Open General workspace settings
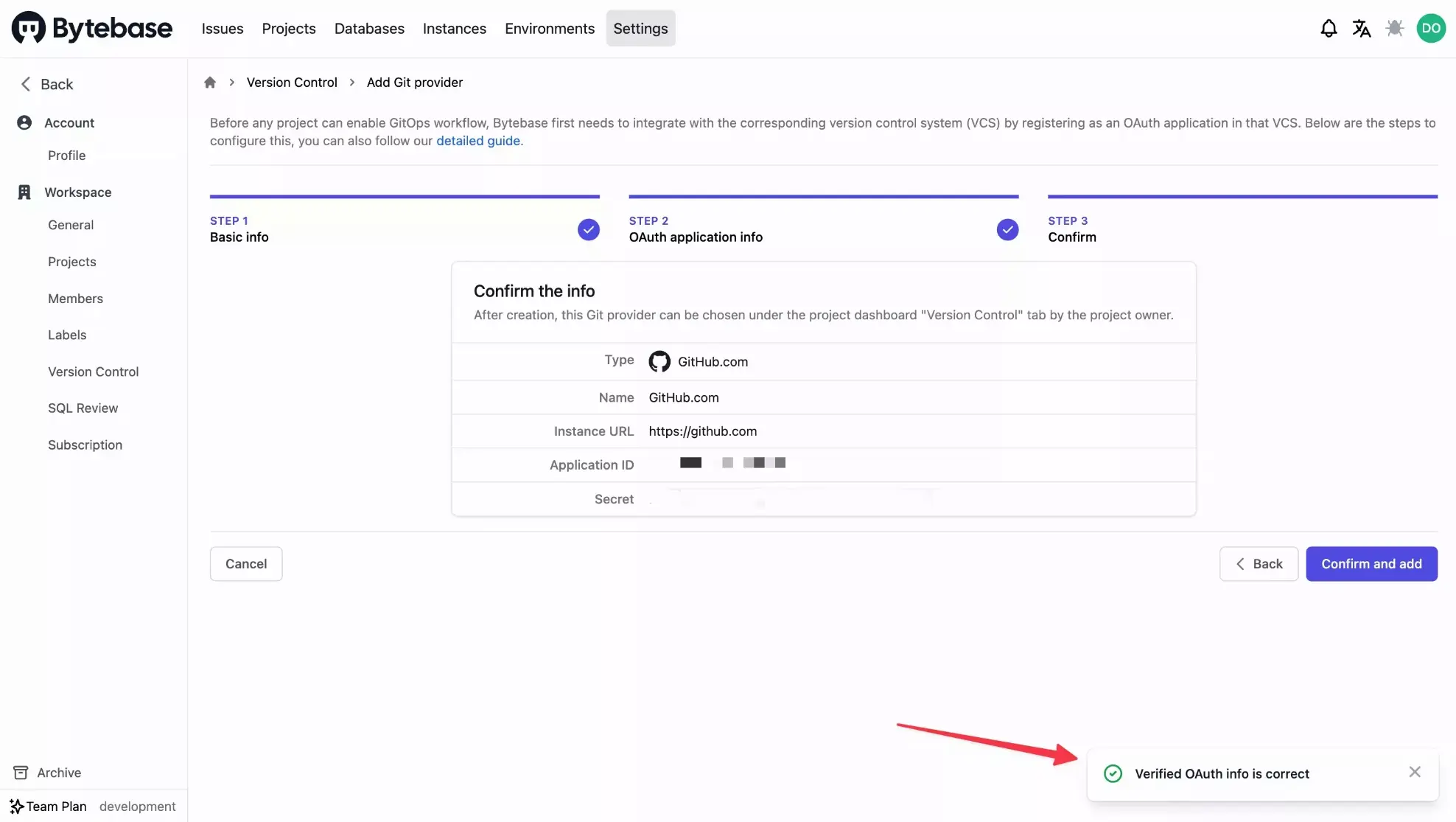The width and height of the screenshot is (1456, 822). pyautogui.click(x=71, y=225)
